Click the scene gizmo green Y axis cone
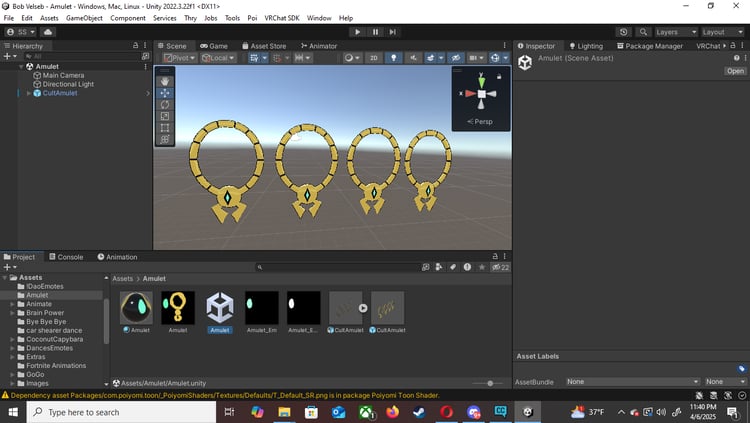The width and height of the screenshot is (750, 423). pyautogui.click(x=481, y=81)
